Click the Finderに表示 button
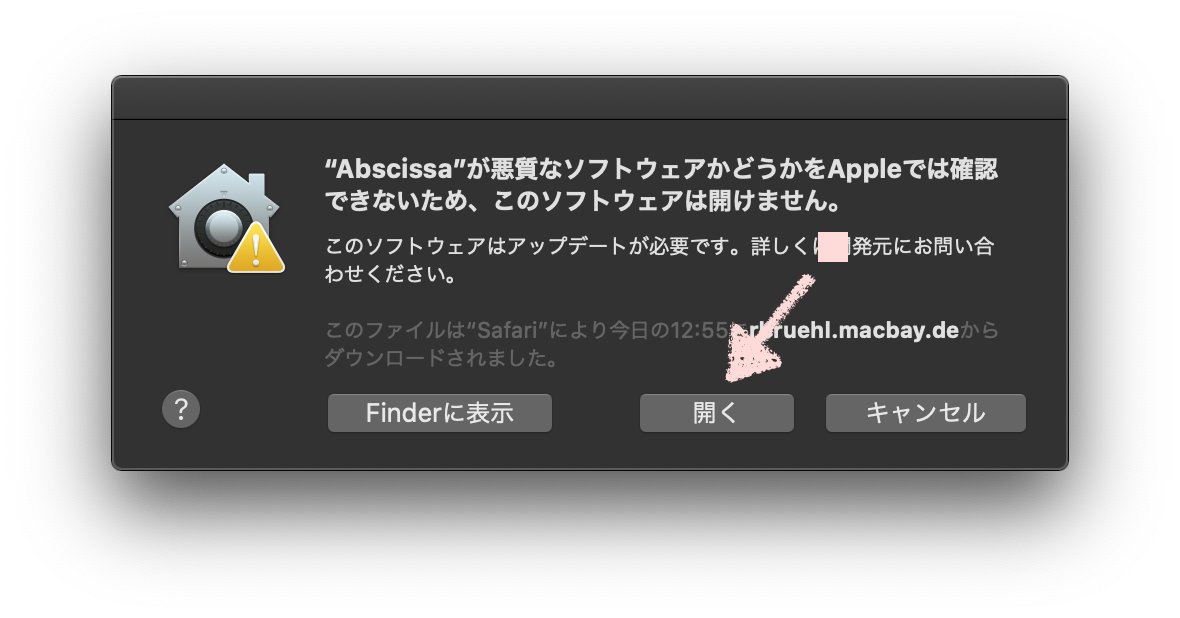This screenshot has height=618, width=1180. point(439,413)
